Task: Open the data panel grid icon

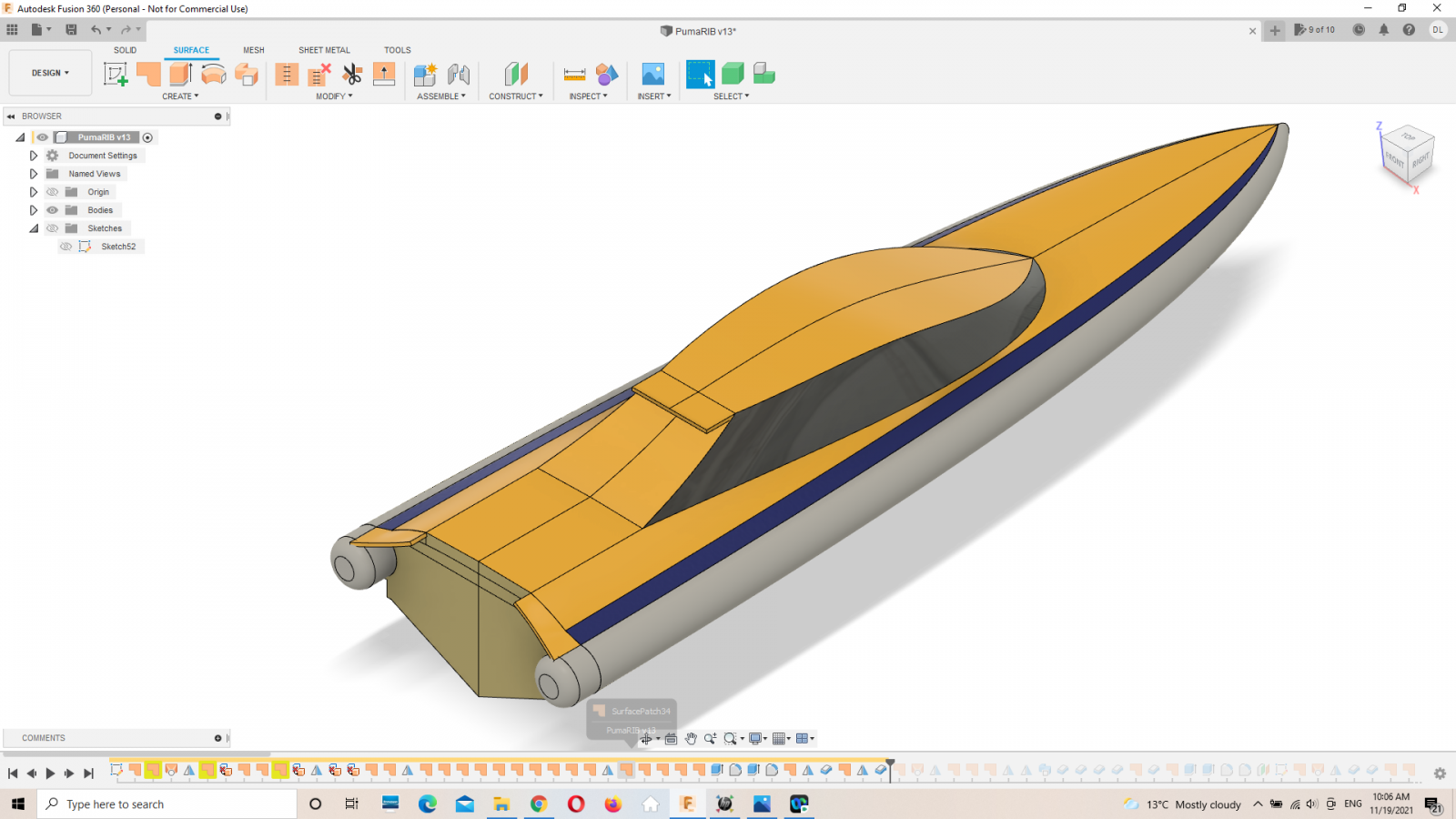Action: [12, 30]
